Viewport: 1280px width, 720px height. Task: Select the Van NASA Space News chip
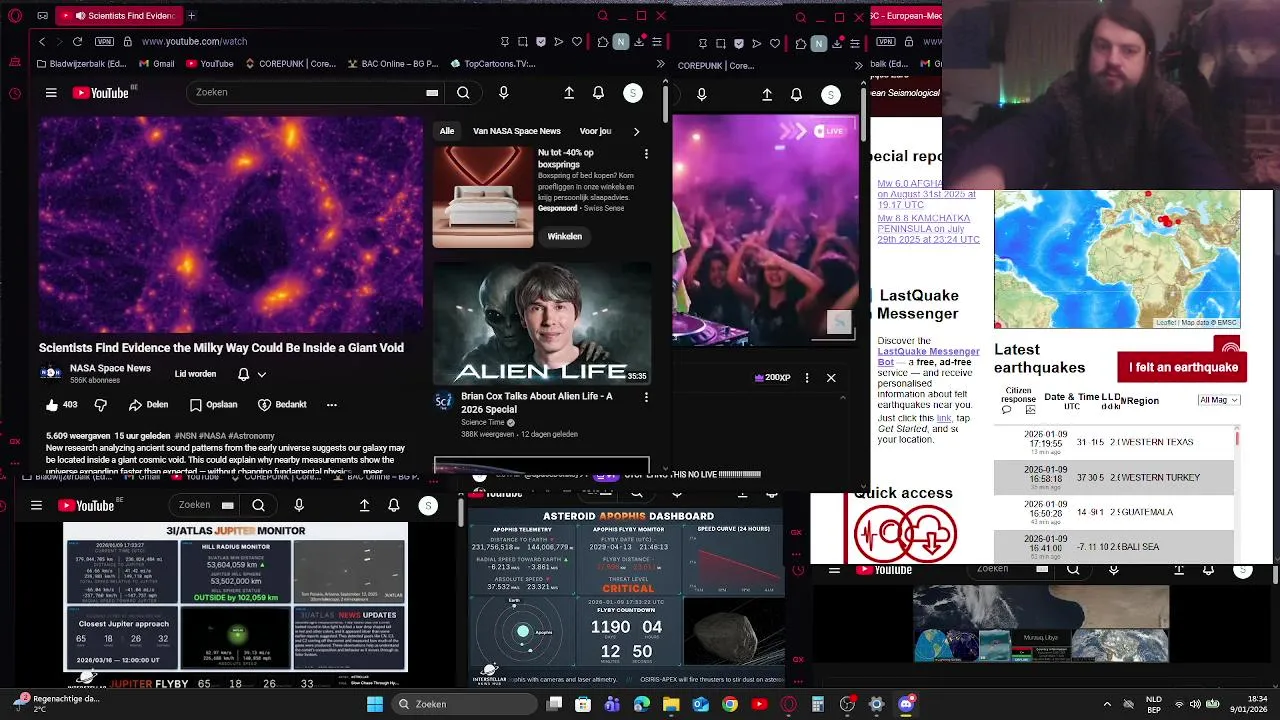(x=517, y=131)
